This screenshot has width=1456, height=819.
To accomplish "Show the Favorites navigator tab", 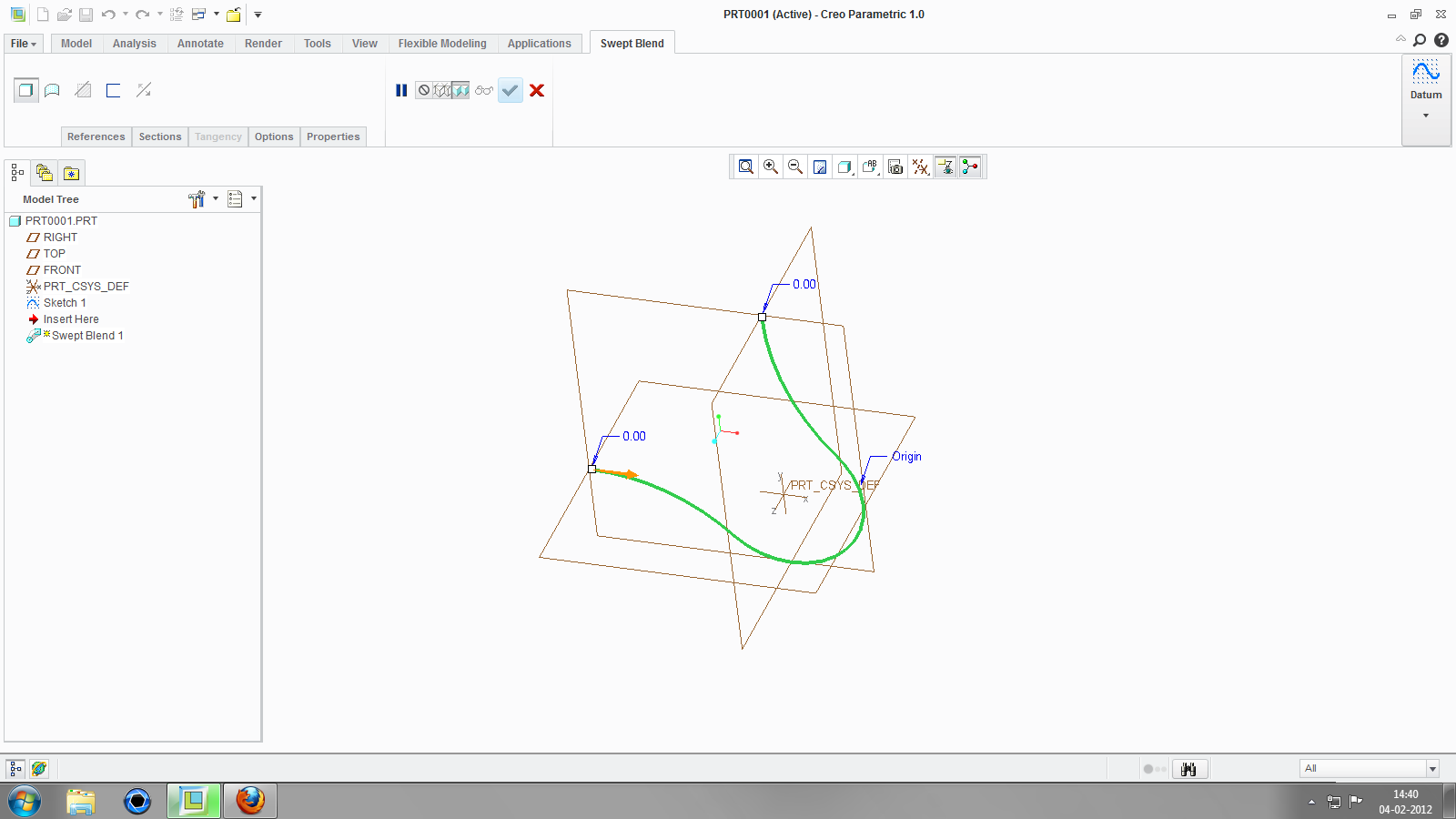I will coord(71,173).
